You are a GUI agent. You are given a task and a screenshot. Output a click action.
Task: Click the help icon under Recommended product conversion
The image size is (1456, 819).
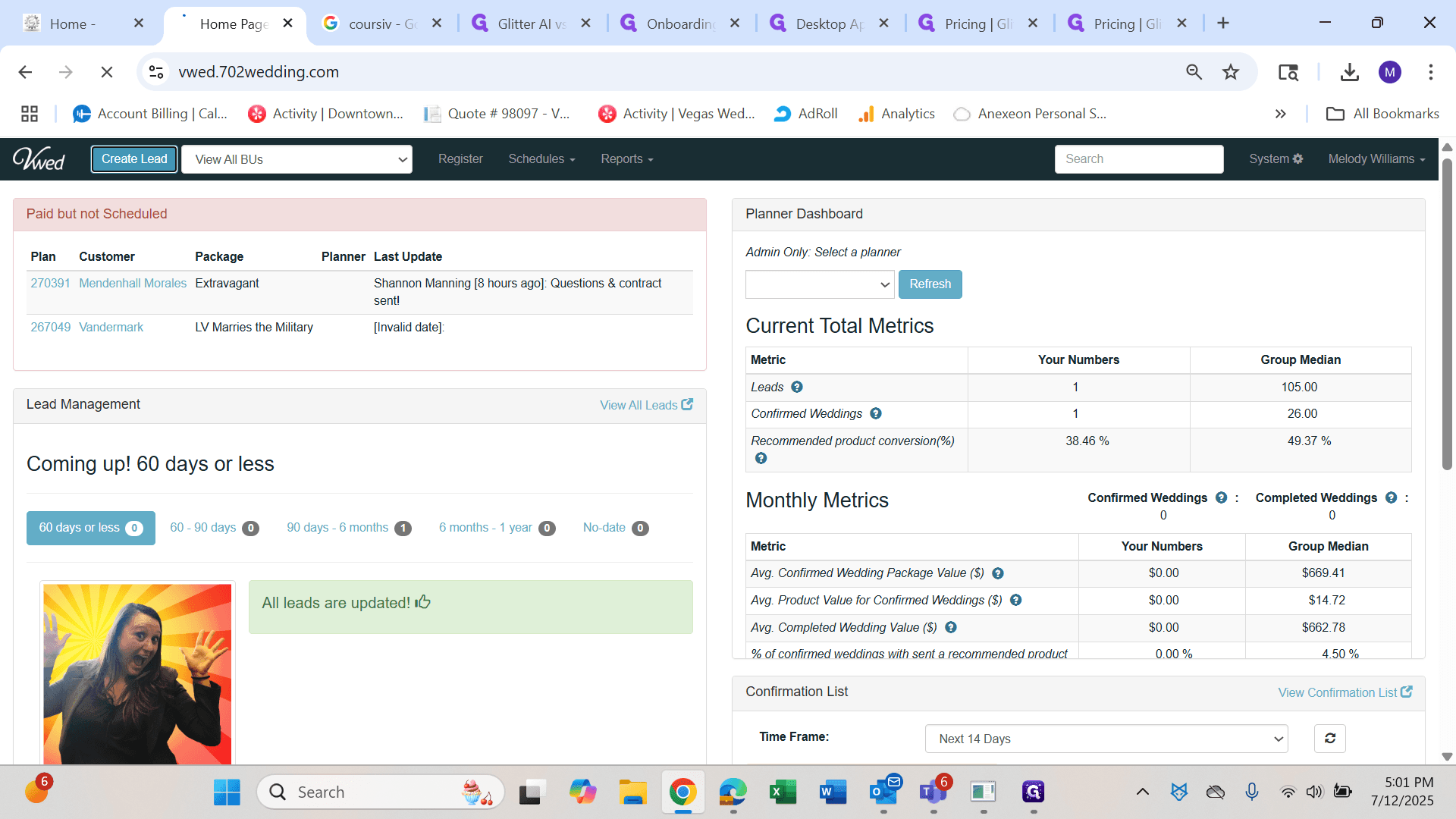pos(761,458)
